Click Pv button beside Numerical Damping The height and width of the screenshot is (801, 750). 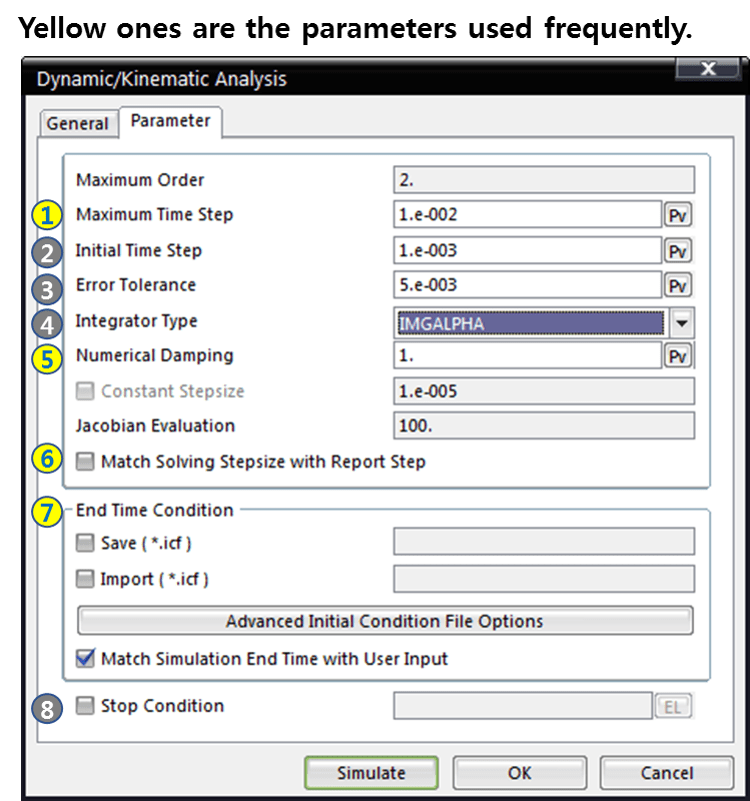pos(678,356)
